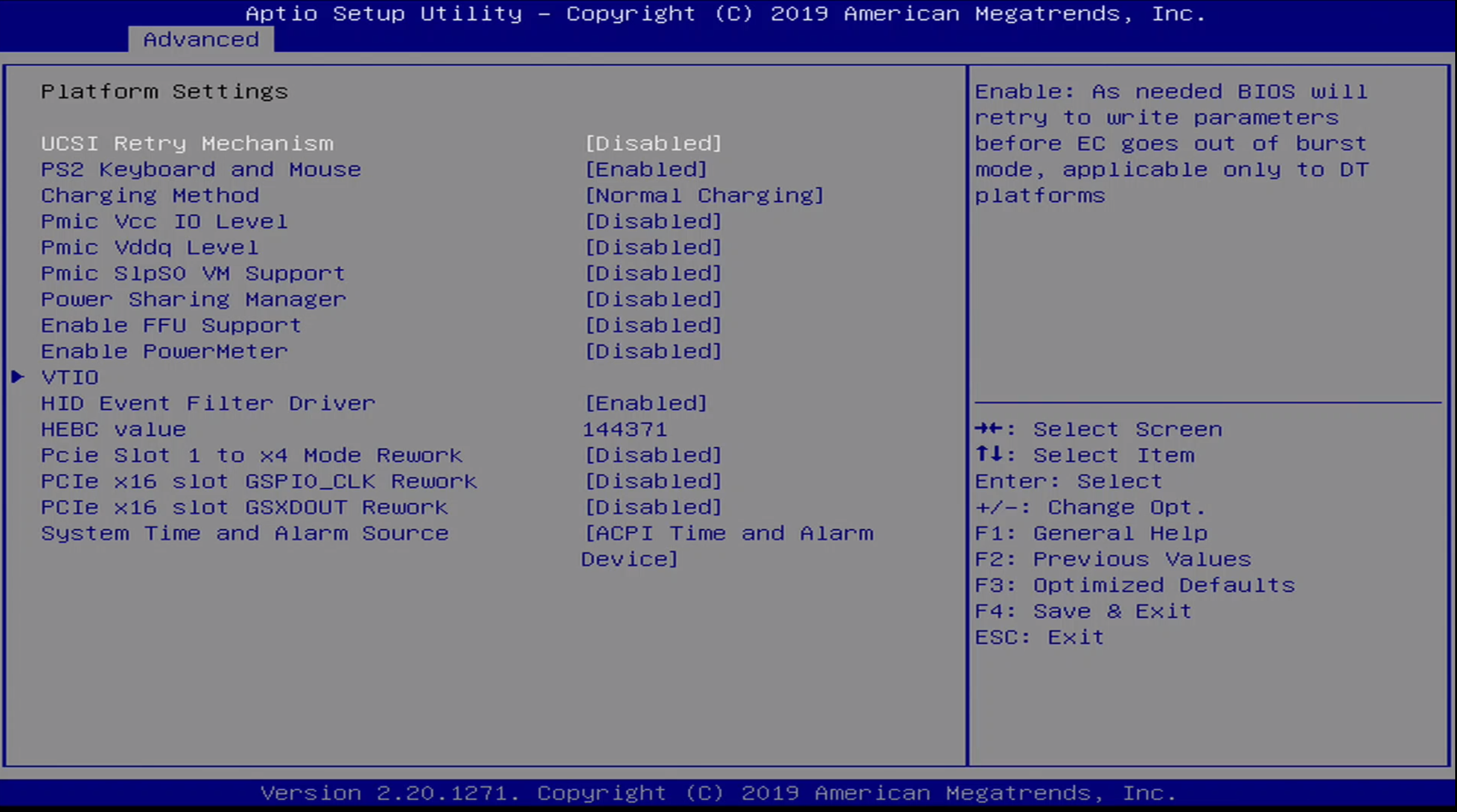Toggle PS2 Keyboard and Mouse Enabled value

(646, 170)
